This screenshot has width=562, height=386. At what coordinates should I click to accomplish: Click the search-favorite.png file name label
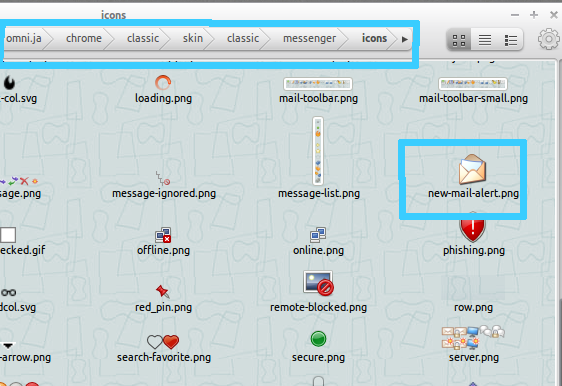(x=163, y=357)
